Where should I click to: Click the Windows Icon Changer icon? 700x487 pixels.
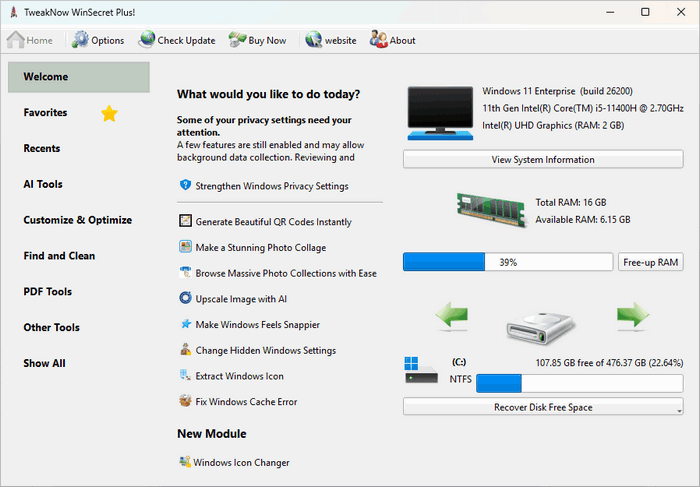[185, 462]
